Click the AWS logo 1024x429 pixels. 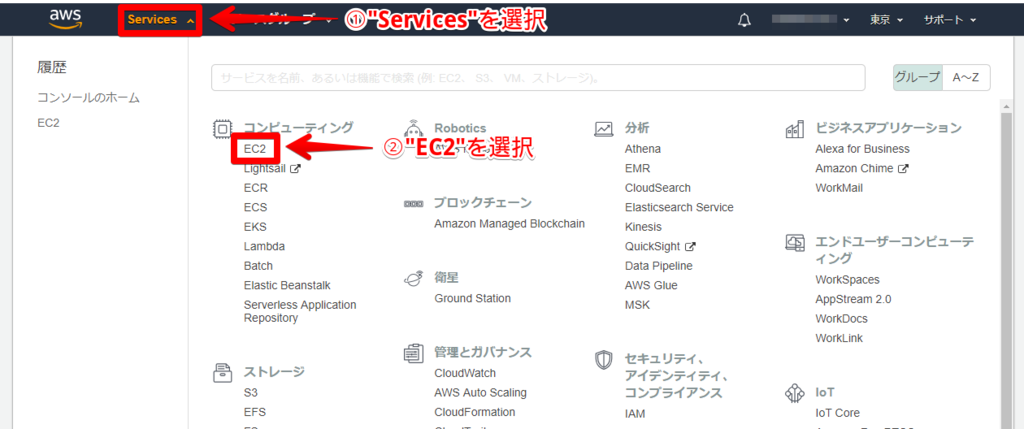[x=65, y=20]
